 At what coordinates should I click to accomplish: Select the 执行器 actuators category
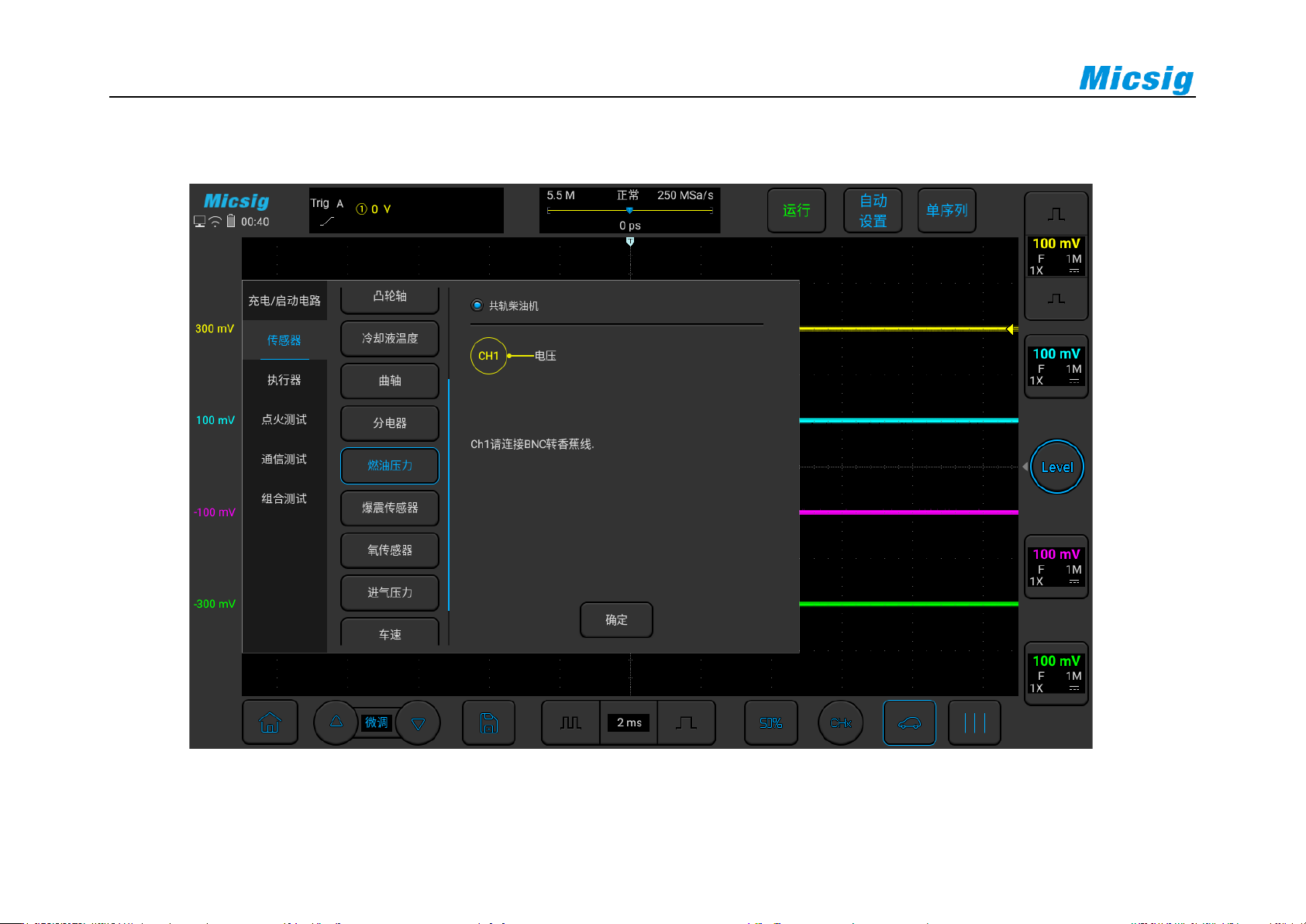pos(284,380)
